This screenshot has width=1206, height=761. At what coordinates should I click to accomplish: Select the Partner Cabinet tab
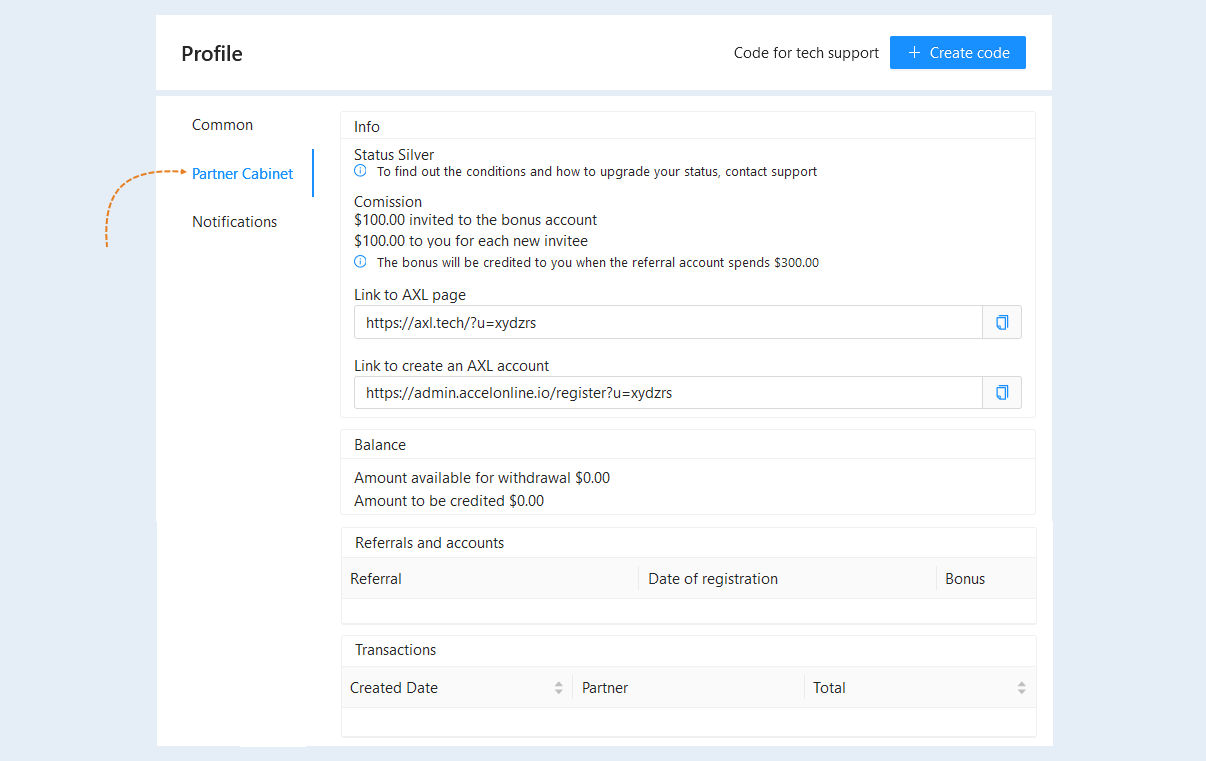pyautogui.click(x=243, y=174)
